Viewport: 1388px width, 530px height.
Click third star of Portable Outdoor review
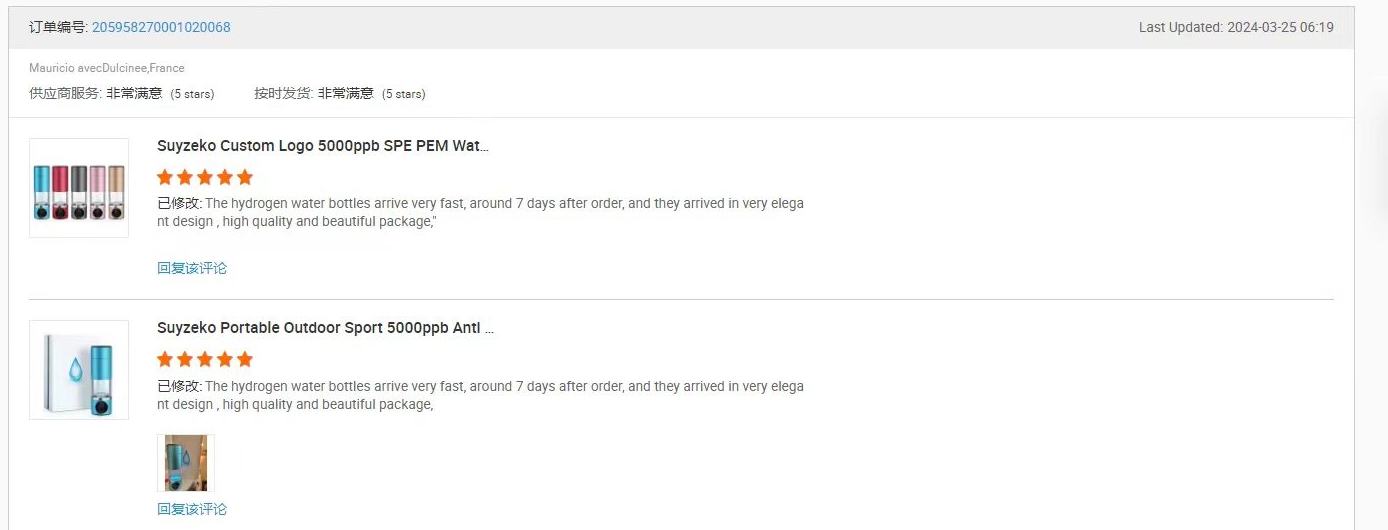click(x=205, y=359)
